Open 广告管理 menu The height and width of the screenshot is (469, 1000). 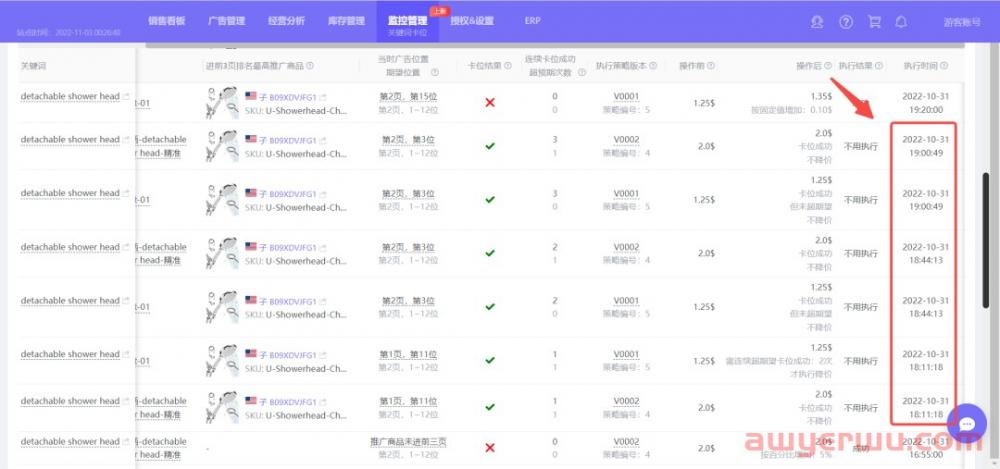(x=226, y=20)
